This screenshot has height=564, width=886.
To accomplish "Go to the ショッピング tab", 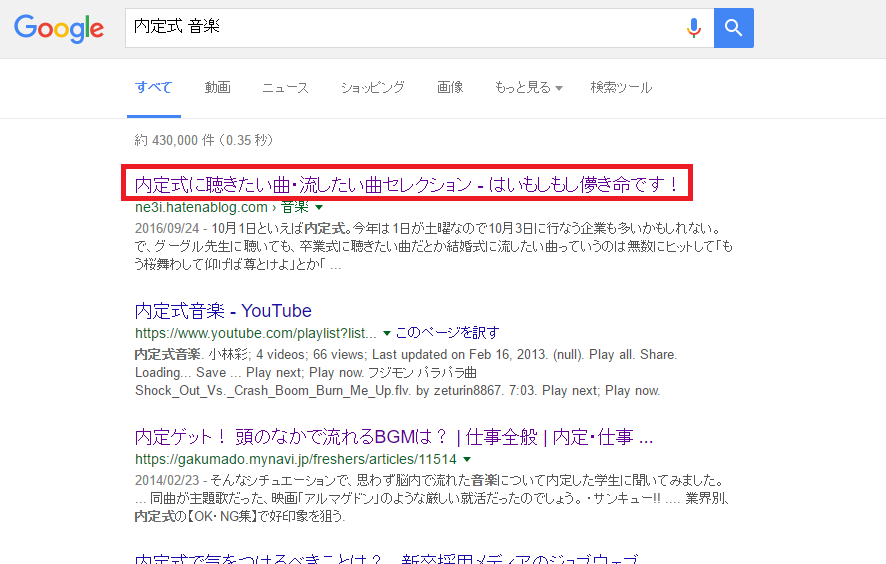I will (x=372, y=88).
